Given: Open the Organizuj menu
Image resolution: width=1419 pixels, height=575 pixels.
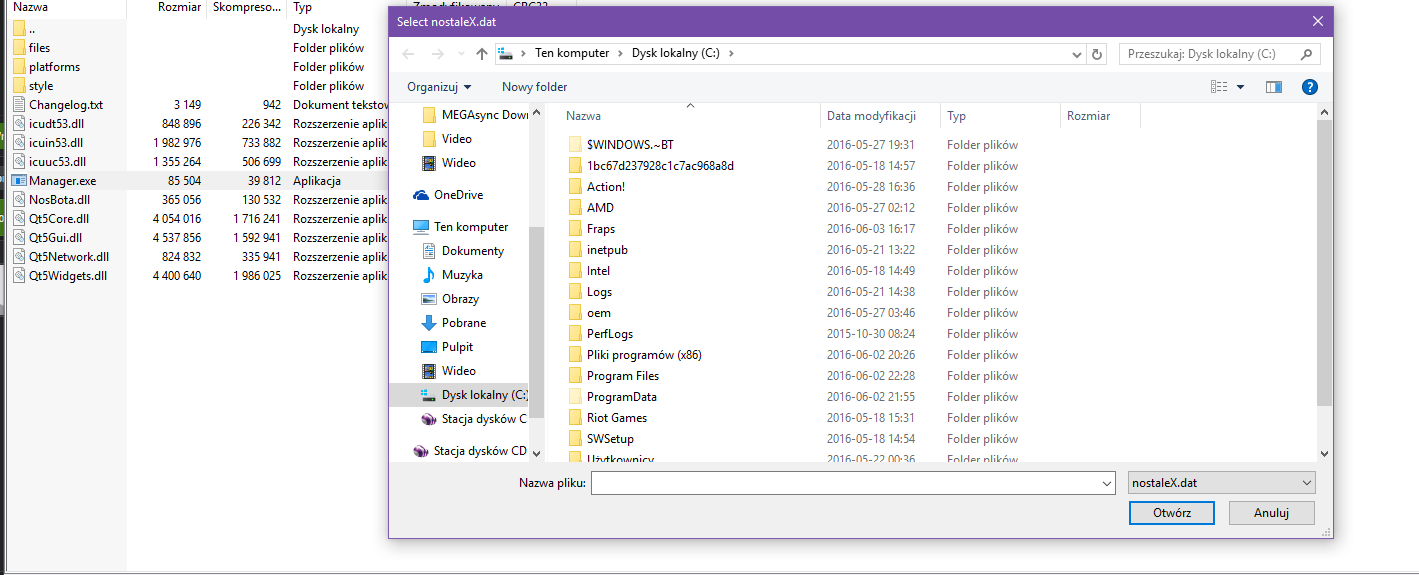Looking at the screenshot, I should (439, 87).
